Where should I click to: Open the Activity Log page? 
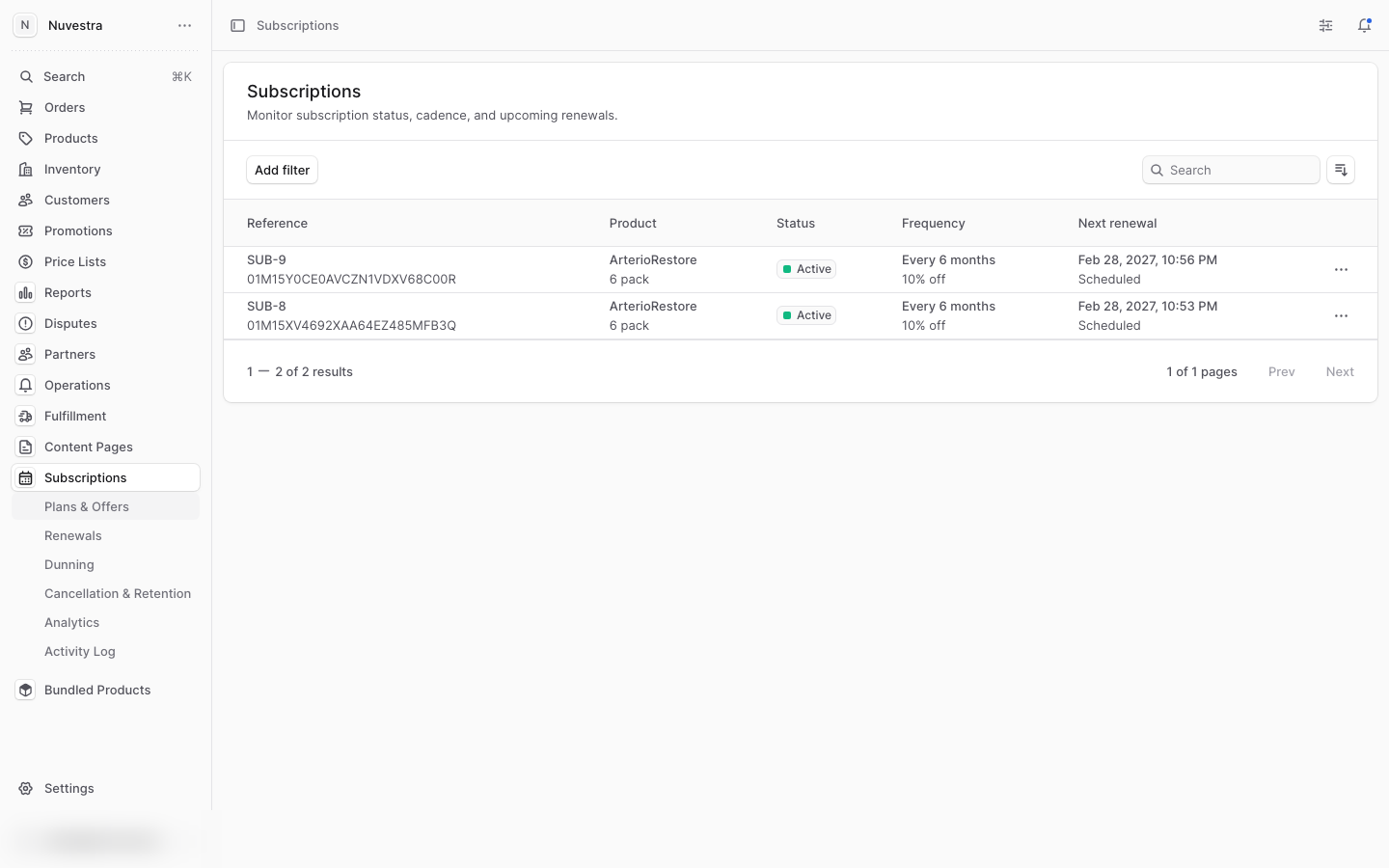point(105,651)
